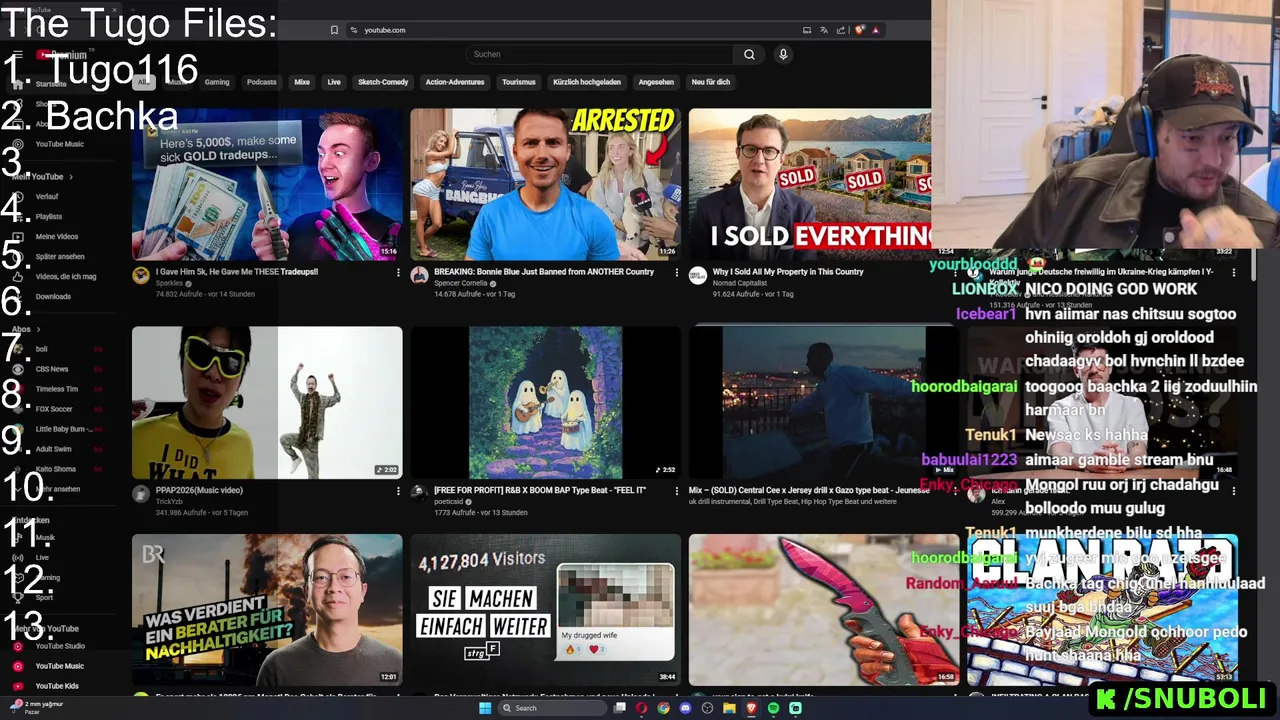Open the Brave Rewards triangle icon

point(875,30)
